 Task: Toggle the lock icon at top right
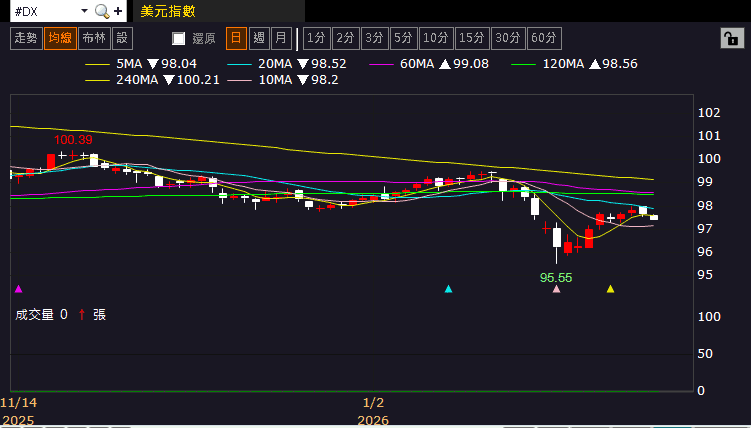pos(732,38)
